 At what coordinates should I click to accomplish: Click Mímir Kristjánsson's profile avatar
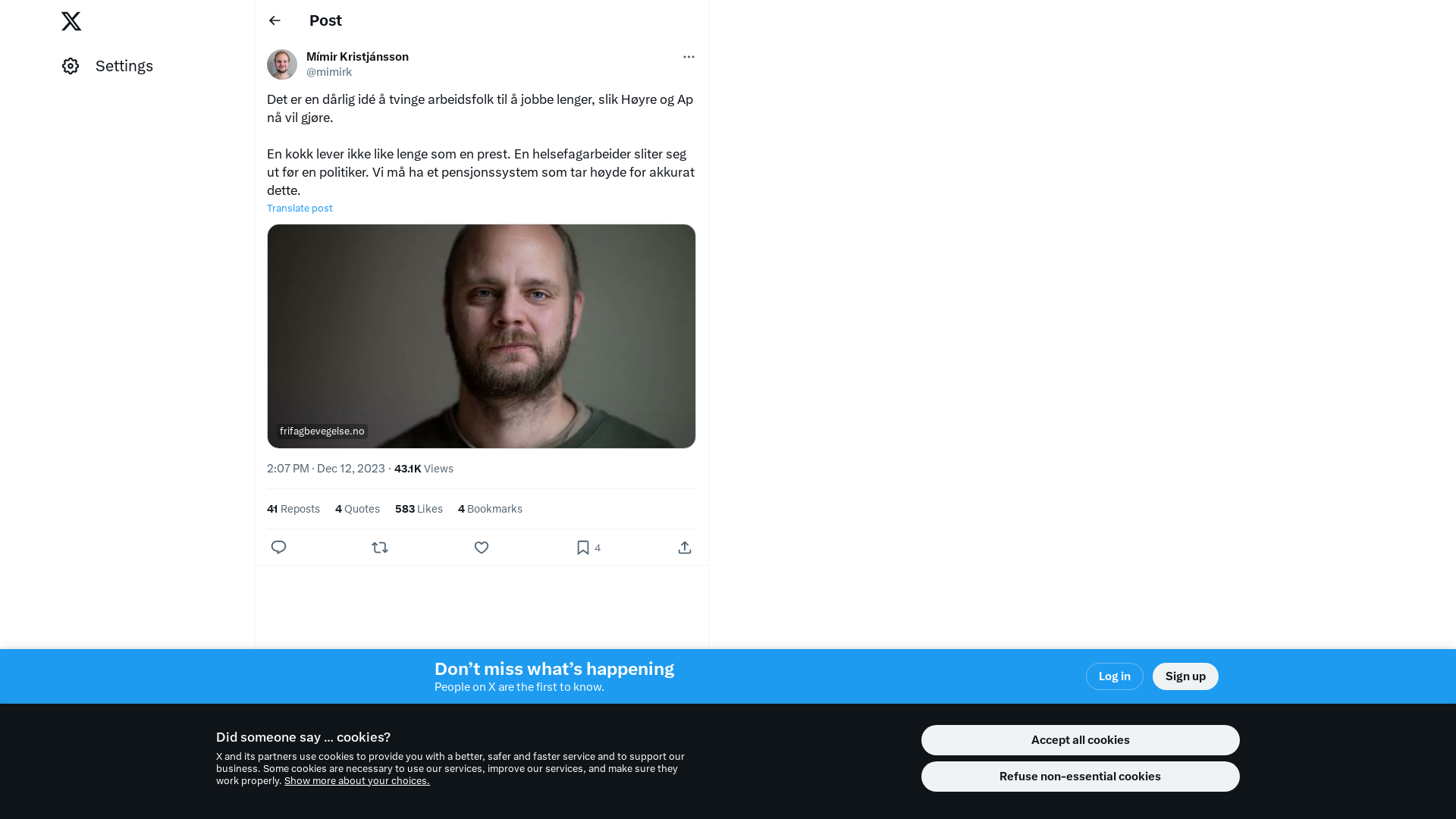(282, 64)
